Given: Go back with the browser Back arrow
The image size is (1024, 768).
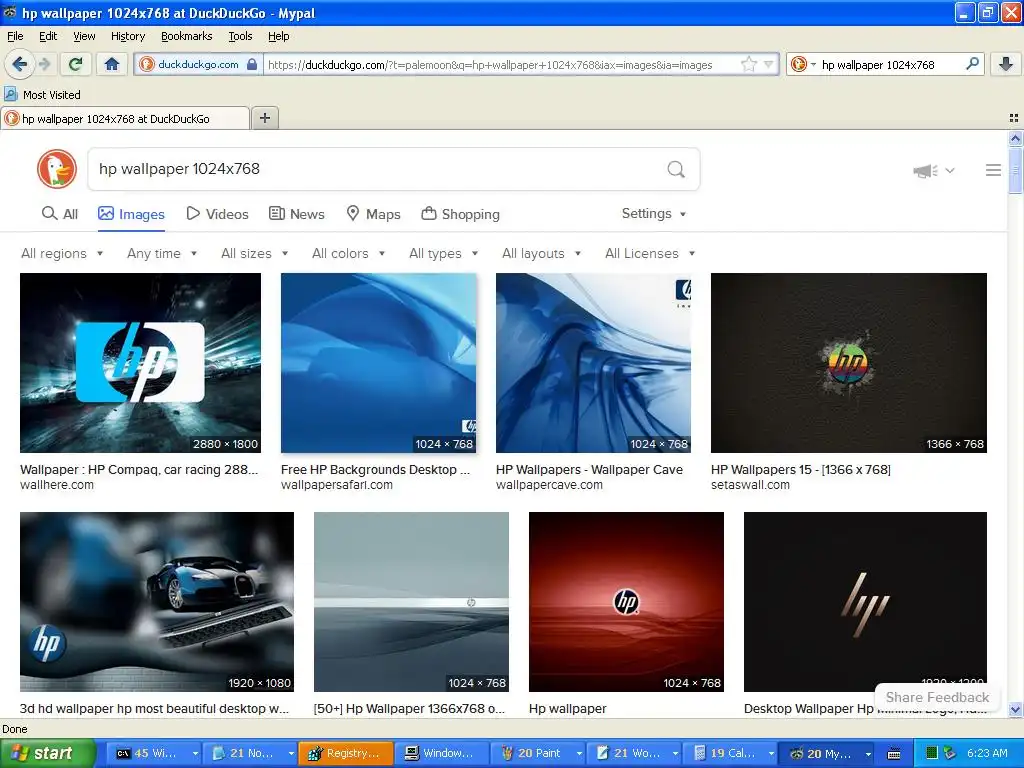Looking at the screenshot, I should point(19,64).
